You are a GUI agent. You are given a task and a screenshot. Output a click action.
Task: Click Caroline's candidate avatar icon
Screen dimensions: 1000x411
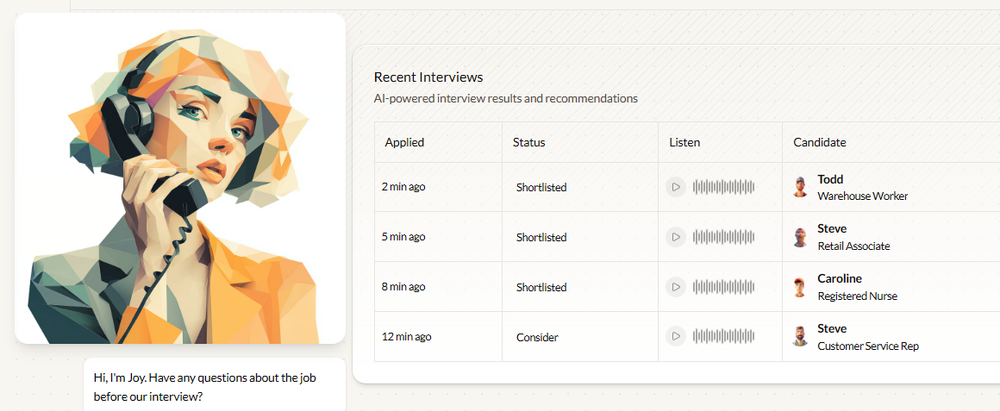[x=800, y=287]
